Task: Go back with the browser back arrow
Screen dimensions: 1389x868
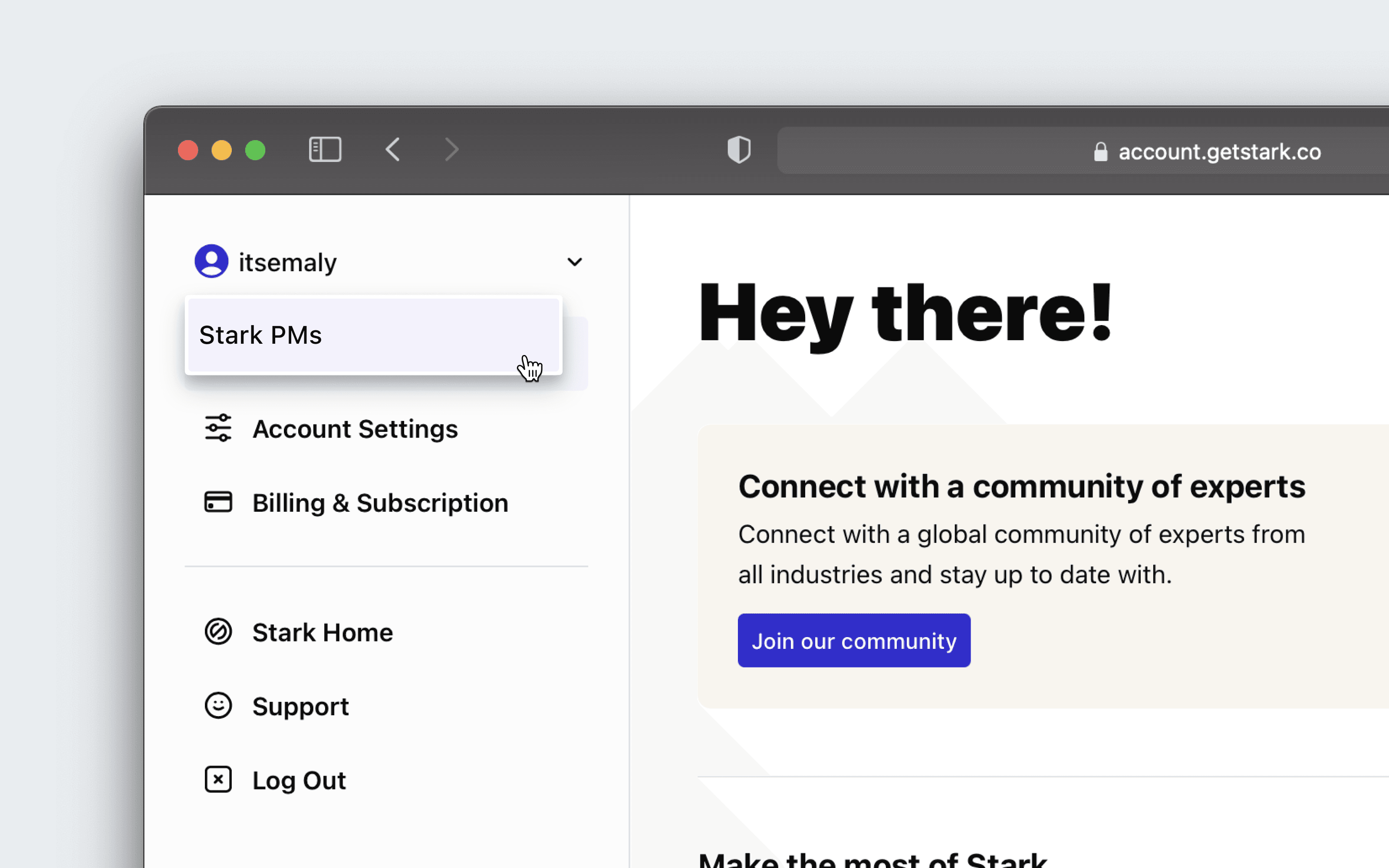Action: pos(392,150)
